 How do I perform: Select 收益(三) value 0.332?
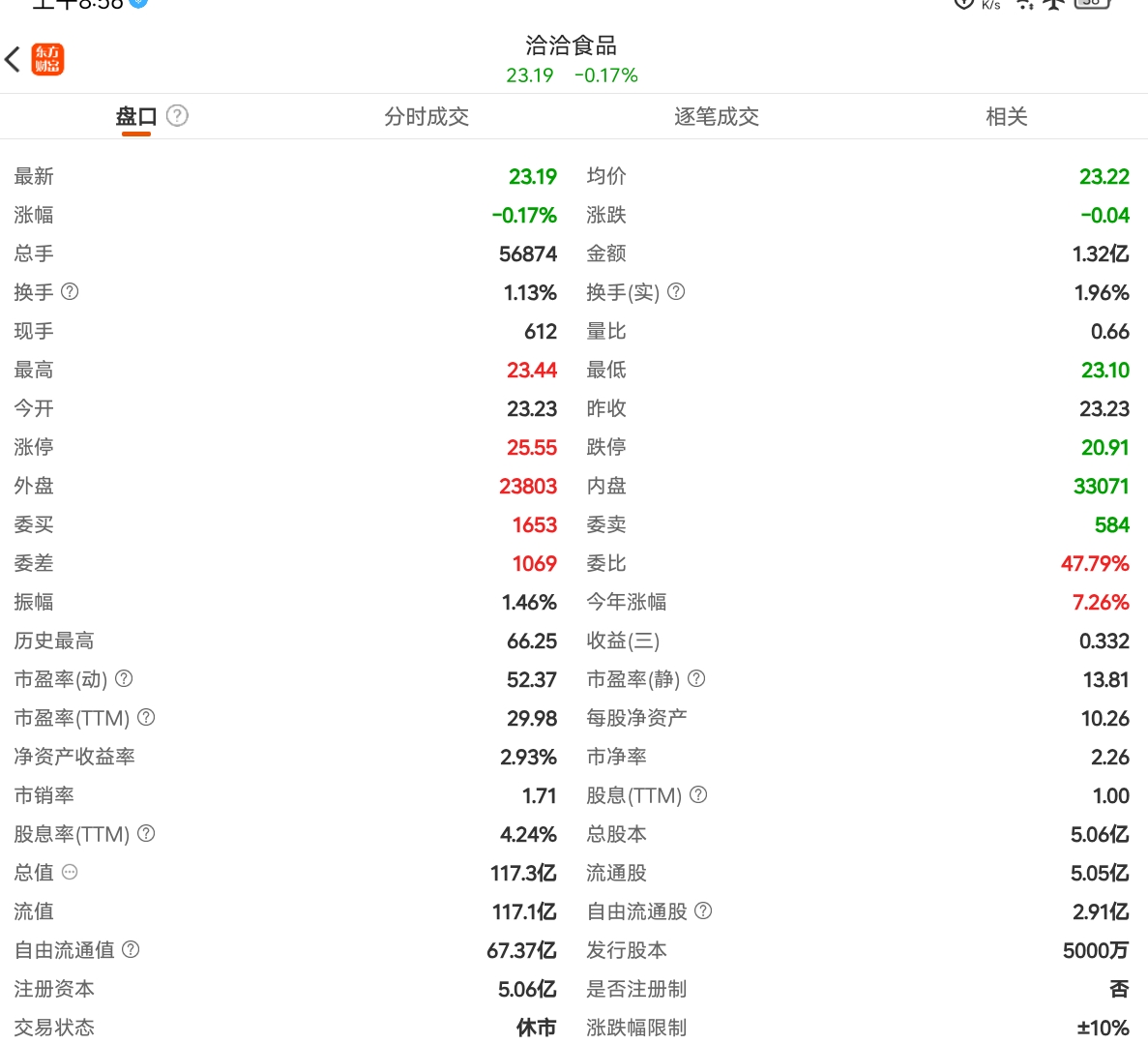click(x=1104, y=641)
